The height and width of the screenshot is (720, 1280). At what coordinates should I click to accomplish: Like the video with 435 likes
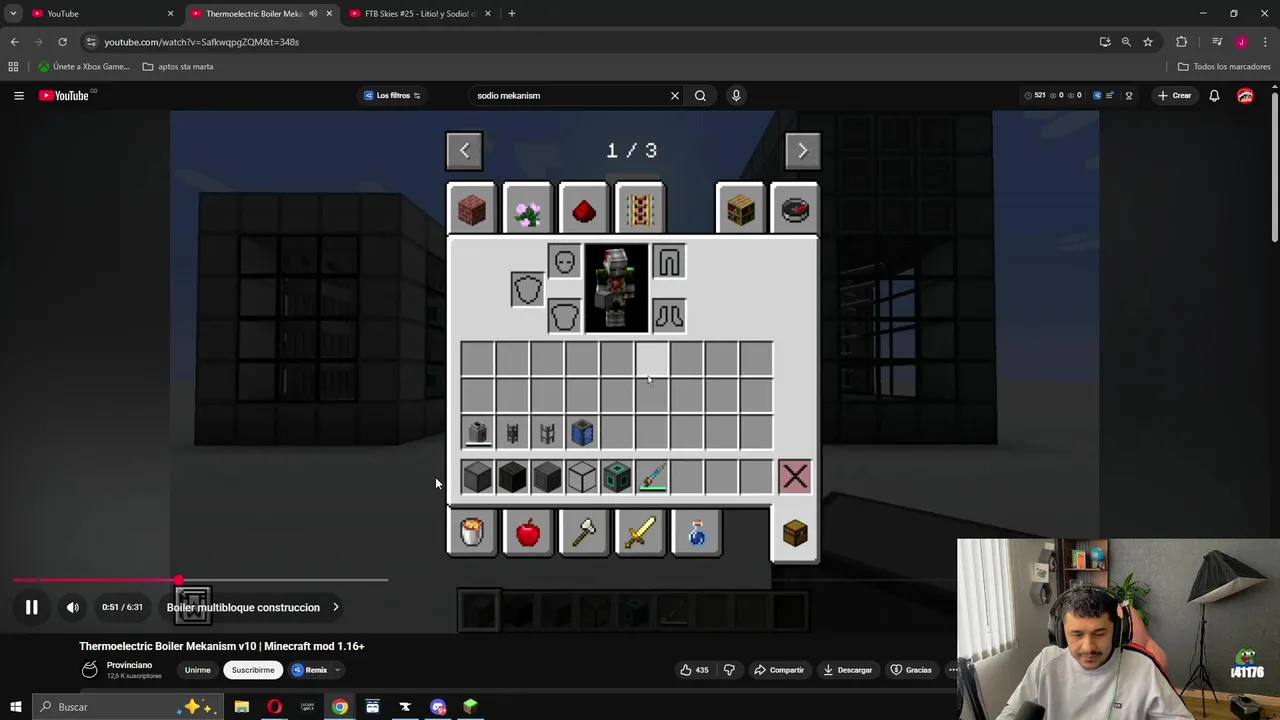[x=694, y=670]
